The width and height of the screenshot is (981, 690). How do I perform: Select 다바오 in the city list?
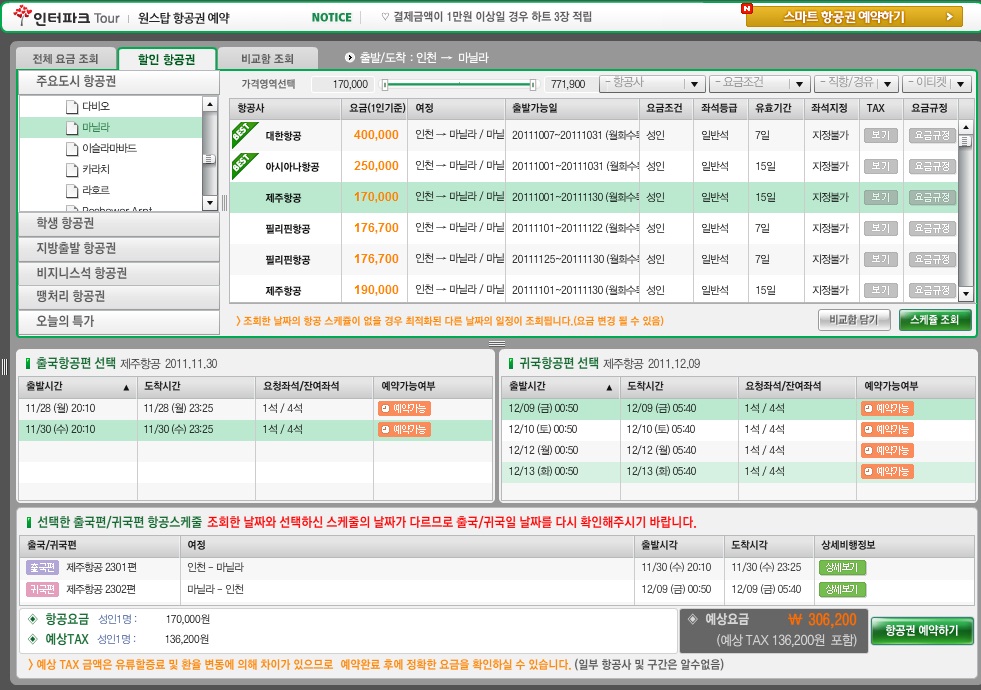tap(96, 106)
